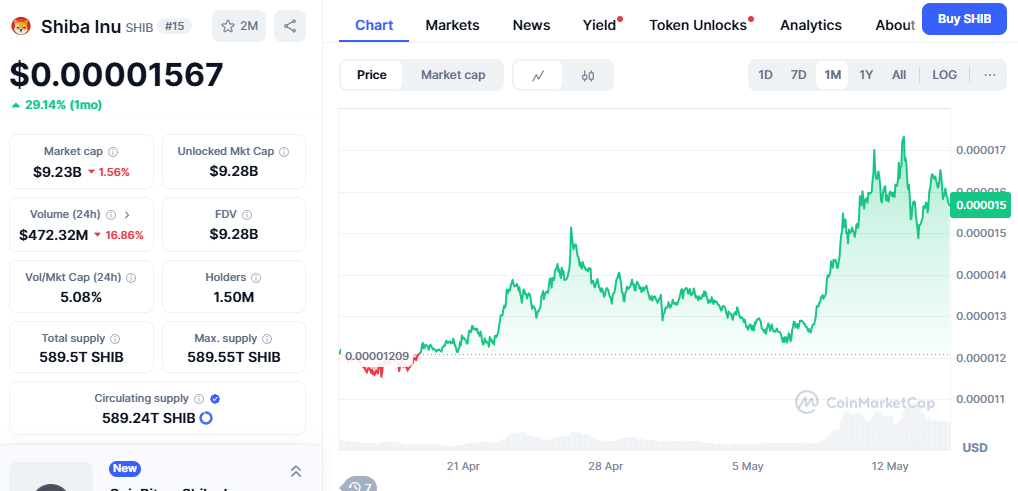Click the FDV info icon
Screen dimensions: 1018x491
[x=247, y=214]
